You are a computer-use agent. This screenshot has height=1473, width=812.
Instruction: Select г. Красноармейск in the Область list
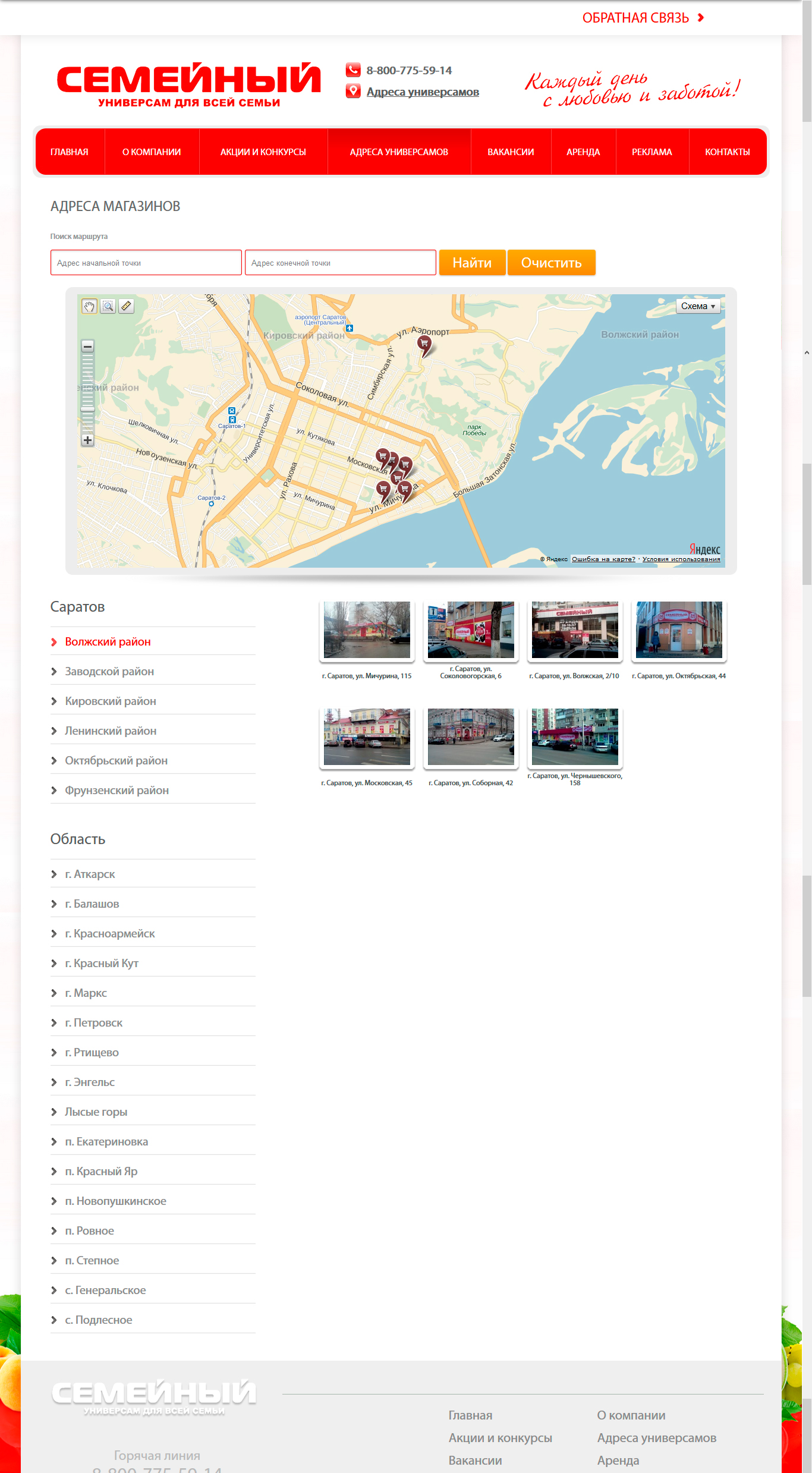pyautogui.click(x=110, y=934)
